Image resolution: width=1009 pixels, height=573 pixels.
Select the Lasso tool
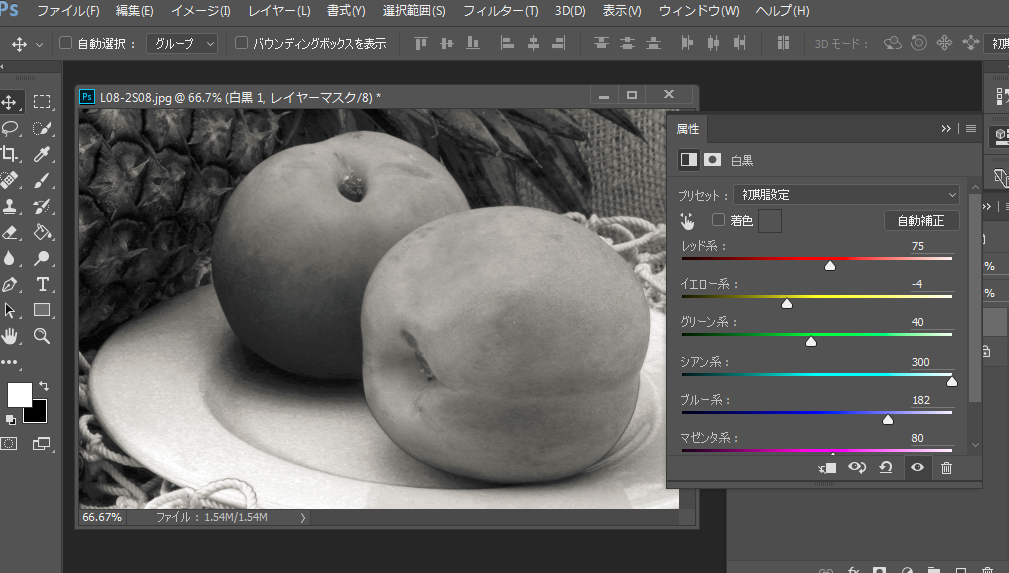9,128
